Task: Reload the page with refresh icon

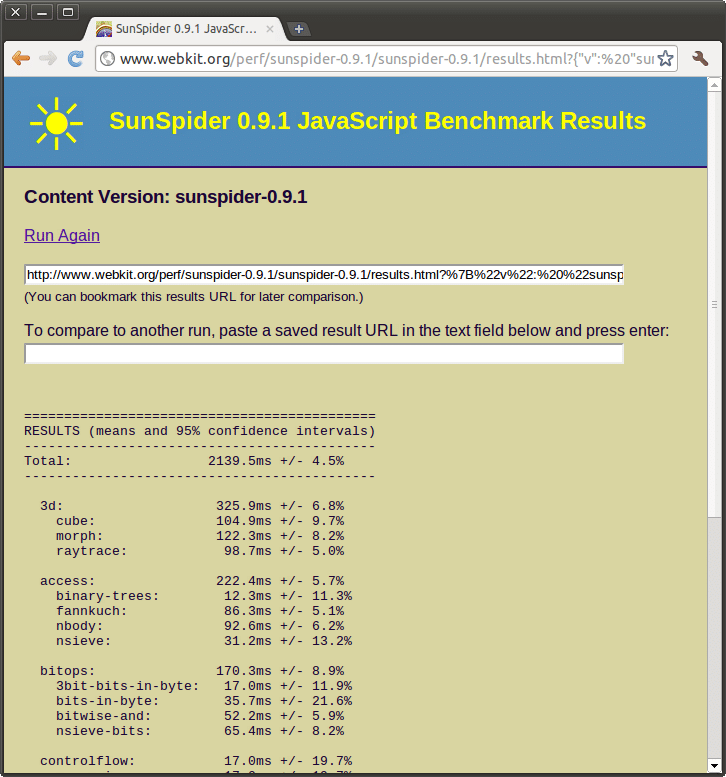Action: pyautogui.click(x=75, y=58)
